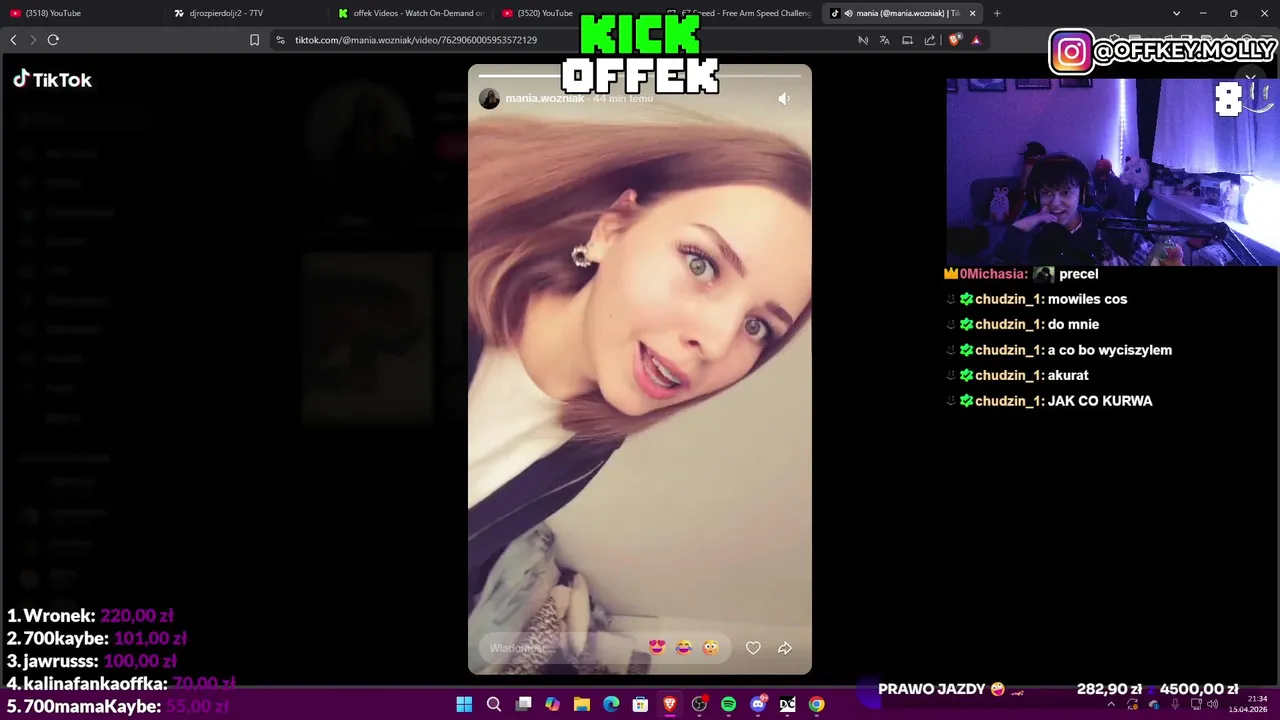Screen dimensions: 1280x720
Task: Open the mania.wozniak username link
Action: [544, 98]
